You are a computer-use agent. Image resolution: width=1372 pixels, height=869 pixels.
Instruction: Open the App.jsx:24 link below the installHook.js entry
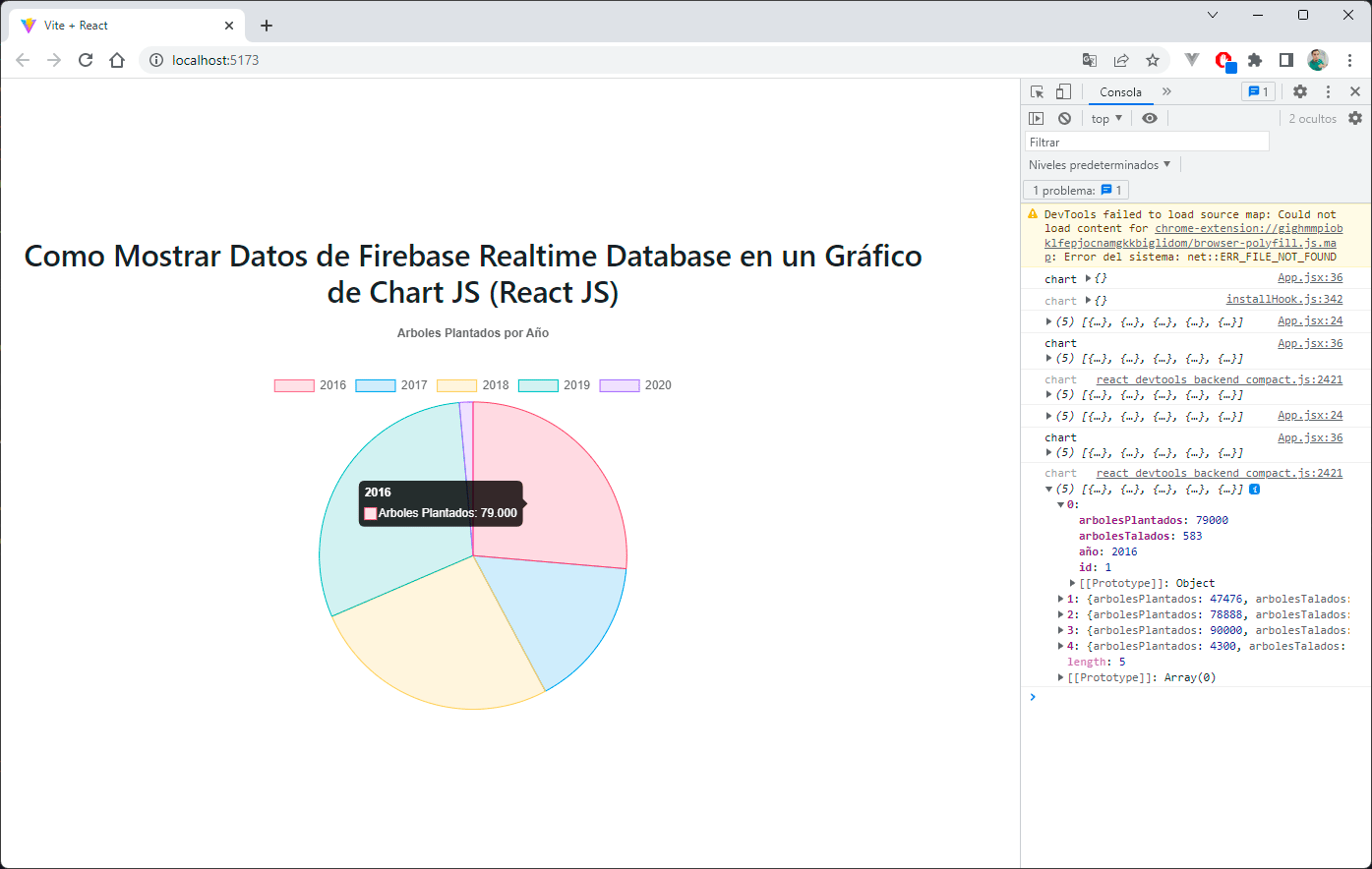click(1310, 320)
